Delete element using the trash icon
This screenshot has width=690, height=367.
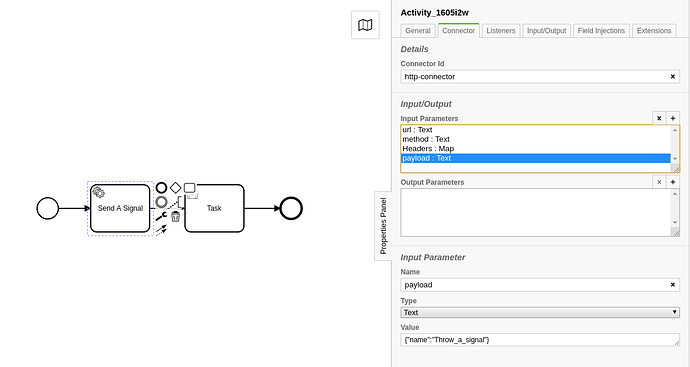176,216
